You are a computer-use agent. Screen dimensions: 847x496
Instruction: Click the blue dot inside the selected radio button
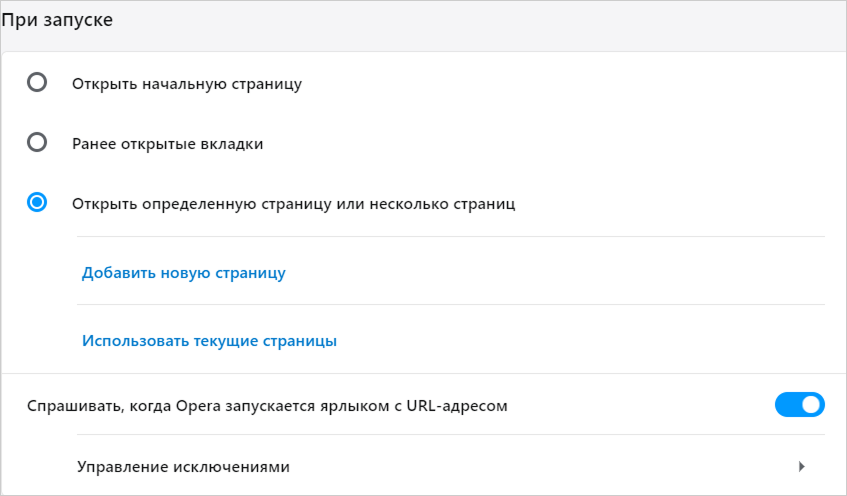click(37, 203)
